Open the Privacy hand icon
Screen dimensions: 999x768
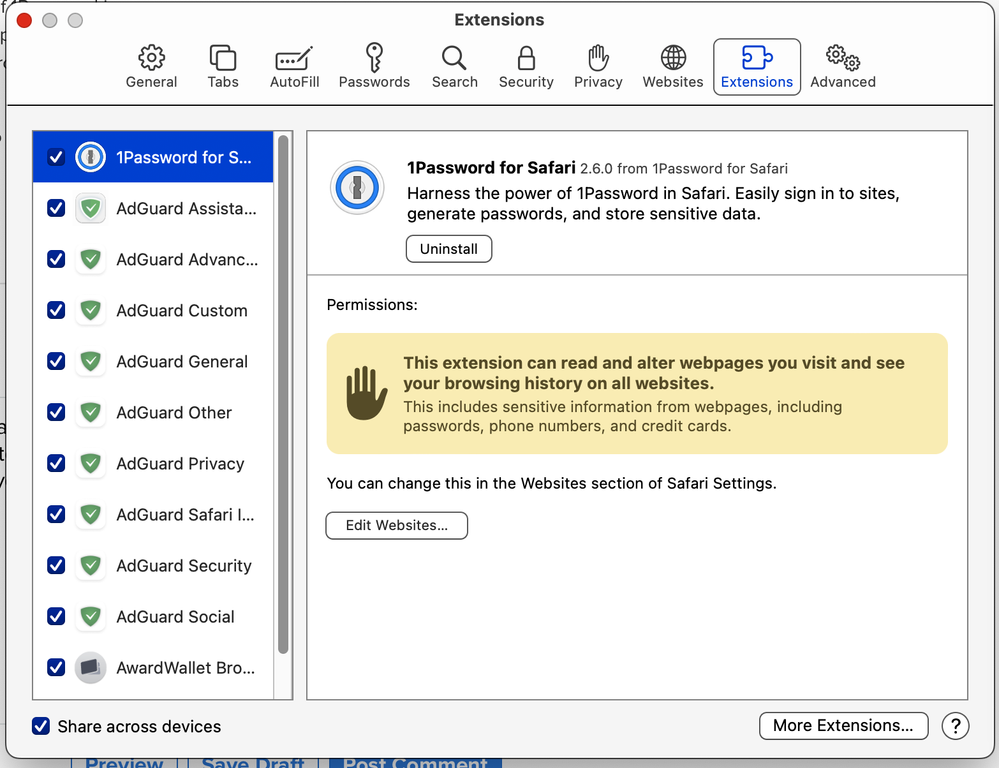[598, 58]
